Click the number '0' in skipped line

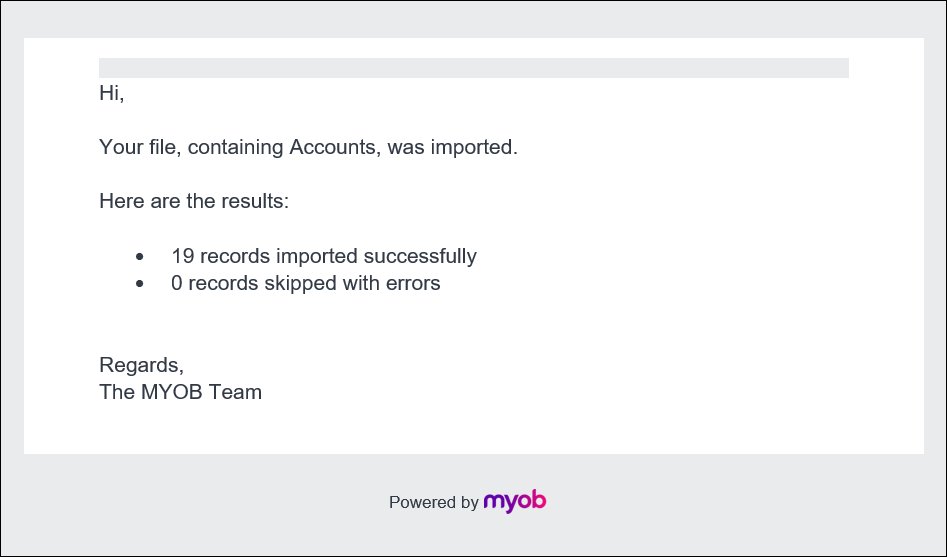pos(177,283)
